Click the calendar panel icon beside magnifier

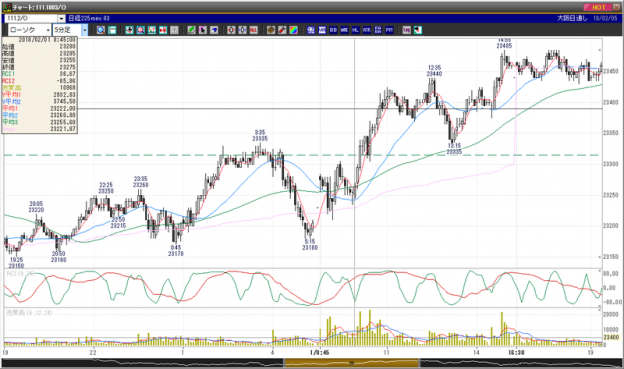pos(112,30)
